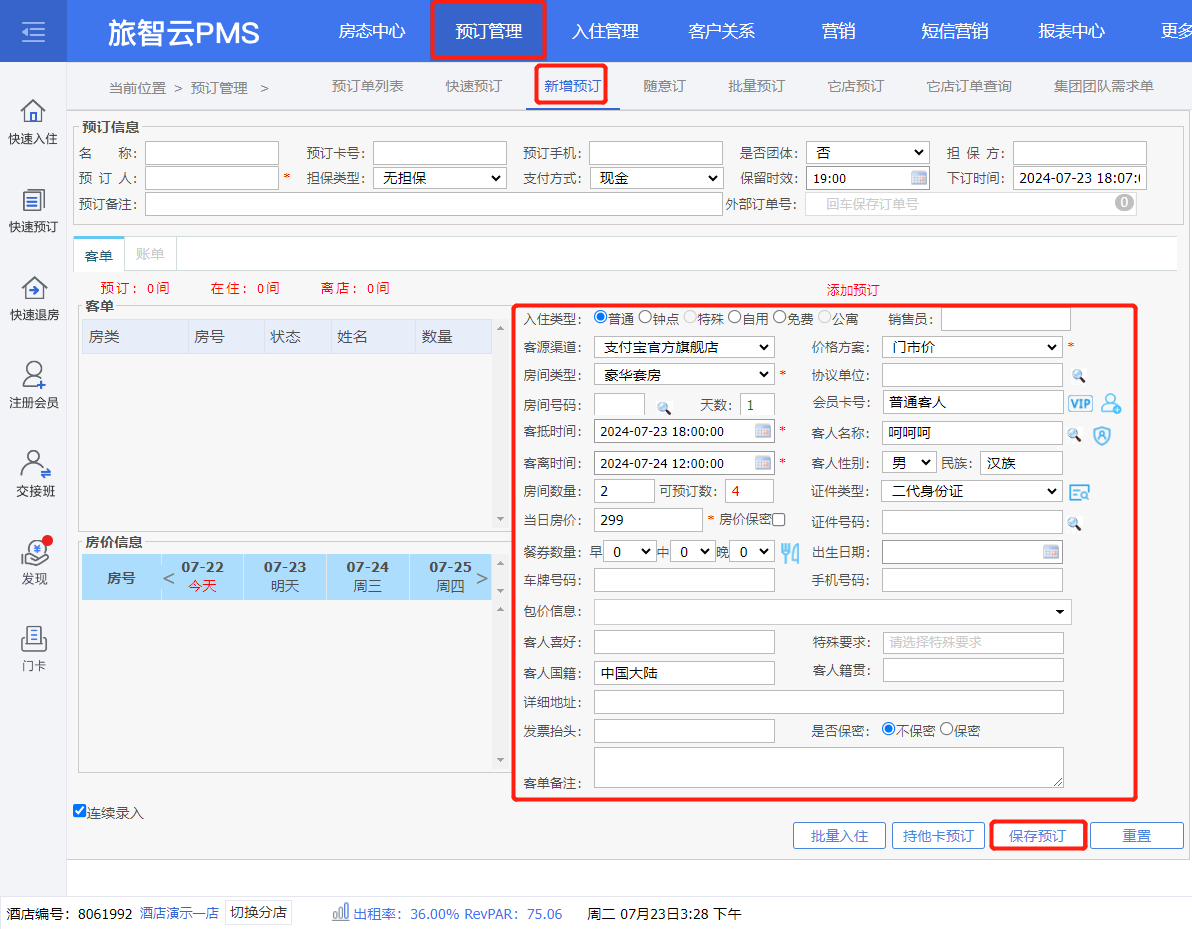Open calendar picker for 保留时效
Screen dimensions: 1192x929
tap(919, 178)
